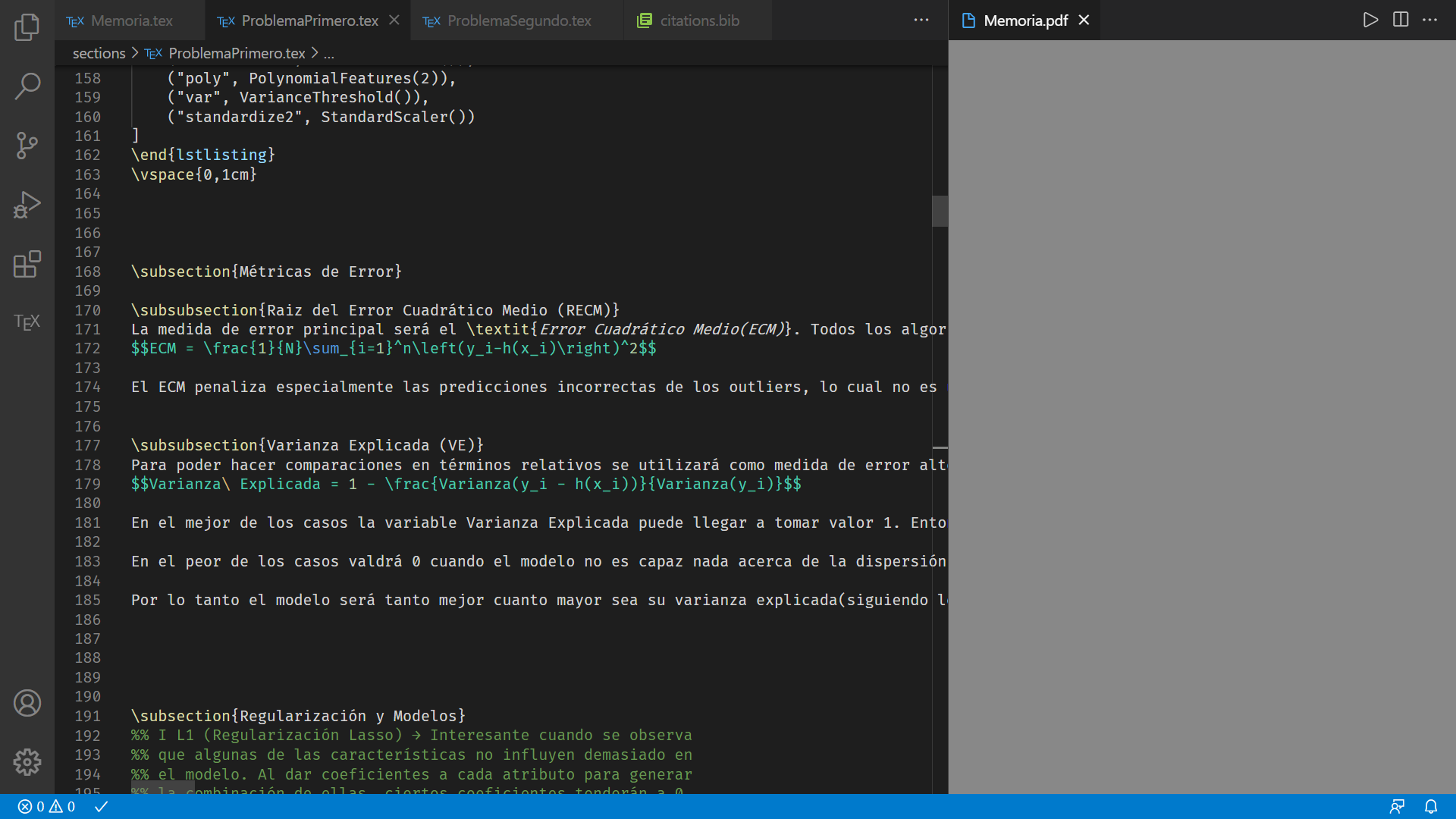Open the Run and Debug panel
This screenshot has height=819, width=1456.
point(28,204)
